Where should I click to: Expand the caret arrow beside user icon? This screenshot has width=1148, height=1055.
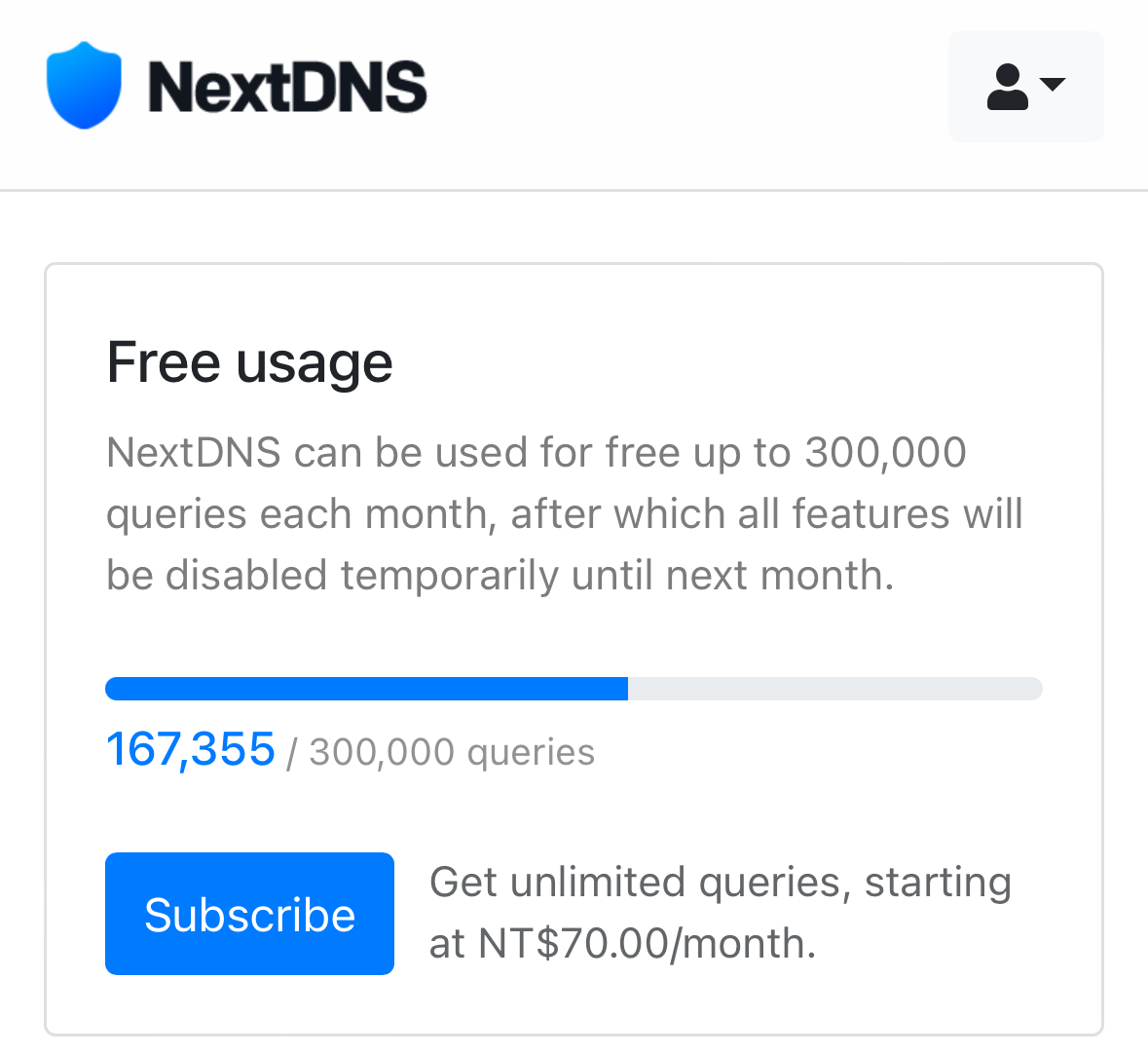click(1053, 83)
